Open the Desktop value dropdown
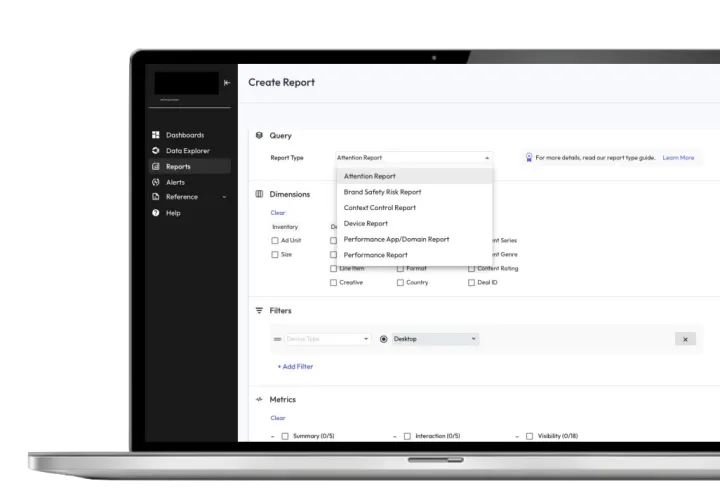This screenshot has height=493, width=720. point(435,339)
